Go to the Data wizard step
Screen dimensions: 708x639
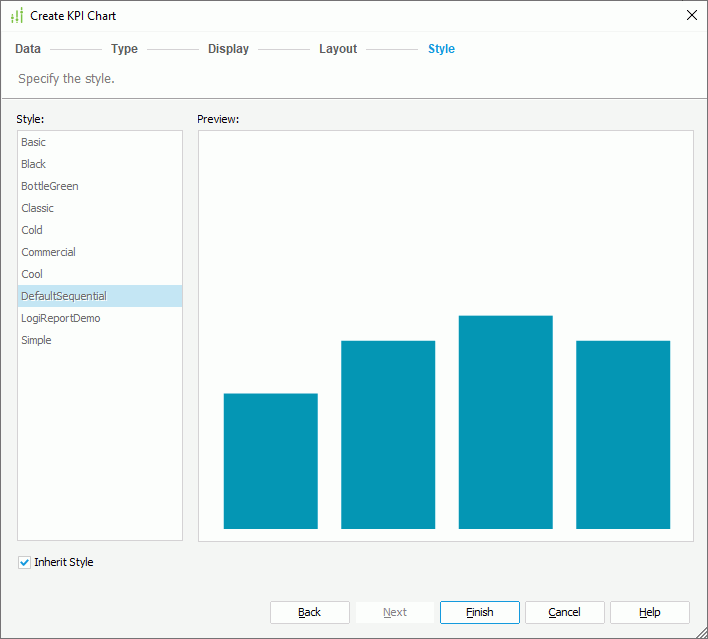pos(28,49)
